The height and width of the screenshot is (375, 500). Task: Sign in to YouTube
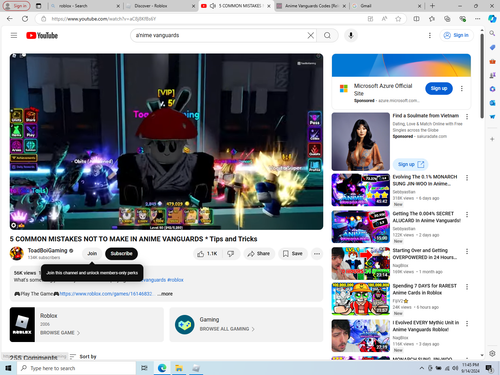coord(456,35)
